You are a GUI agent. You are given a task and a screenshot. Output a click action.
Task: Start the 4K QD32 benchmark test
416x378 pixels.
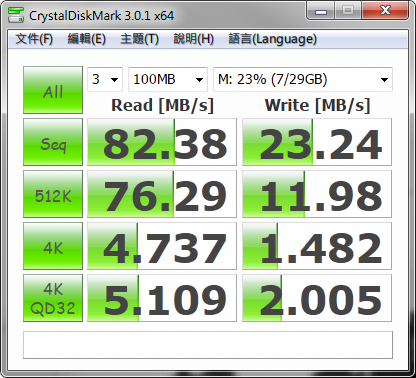[53, 298]
